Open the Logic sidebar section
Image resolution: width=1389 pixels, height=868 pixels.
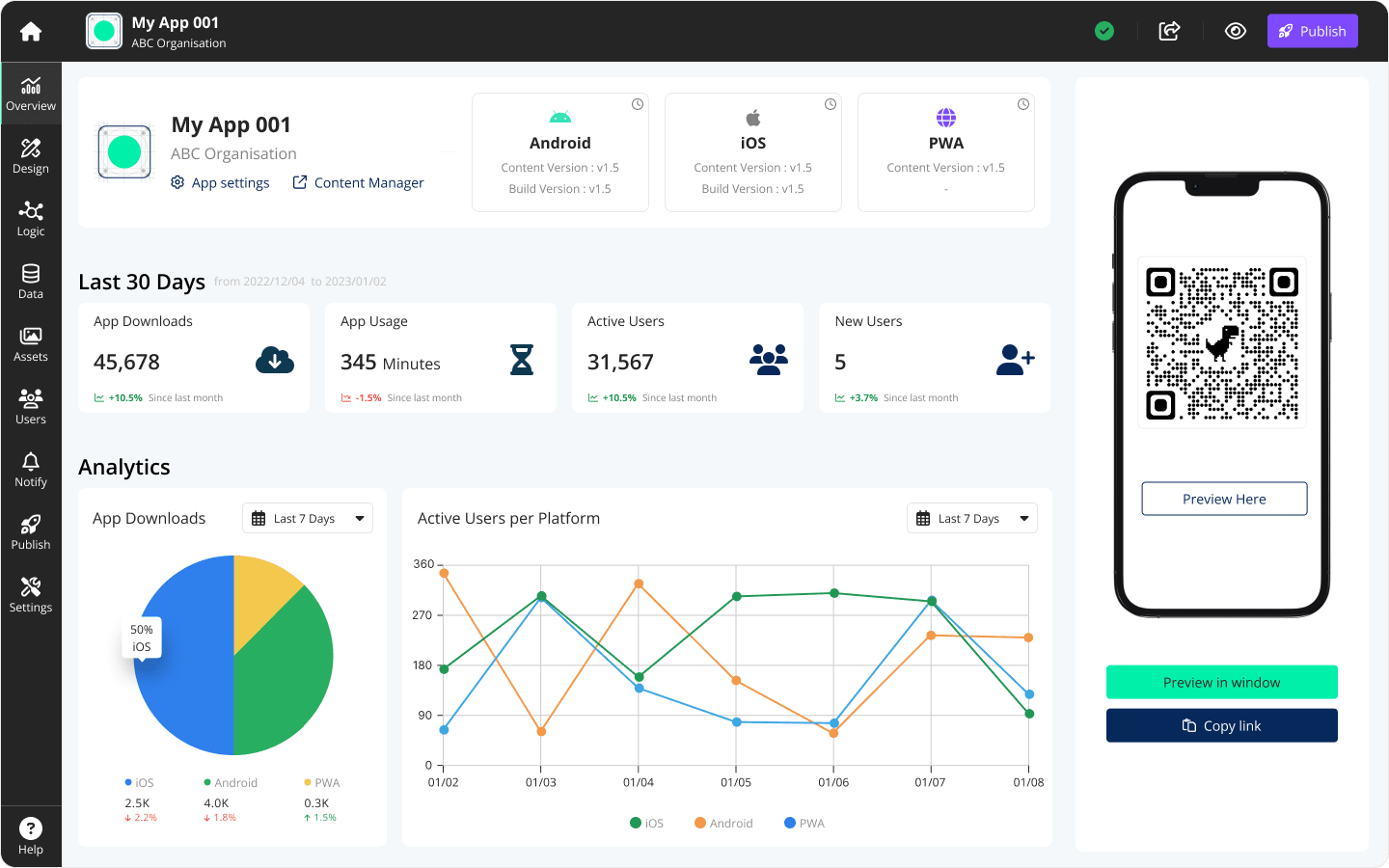(x=31, y=219)
